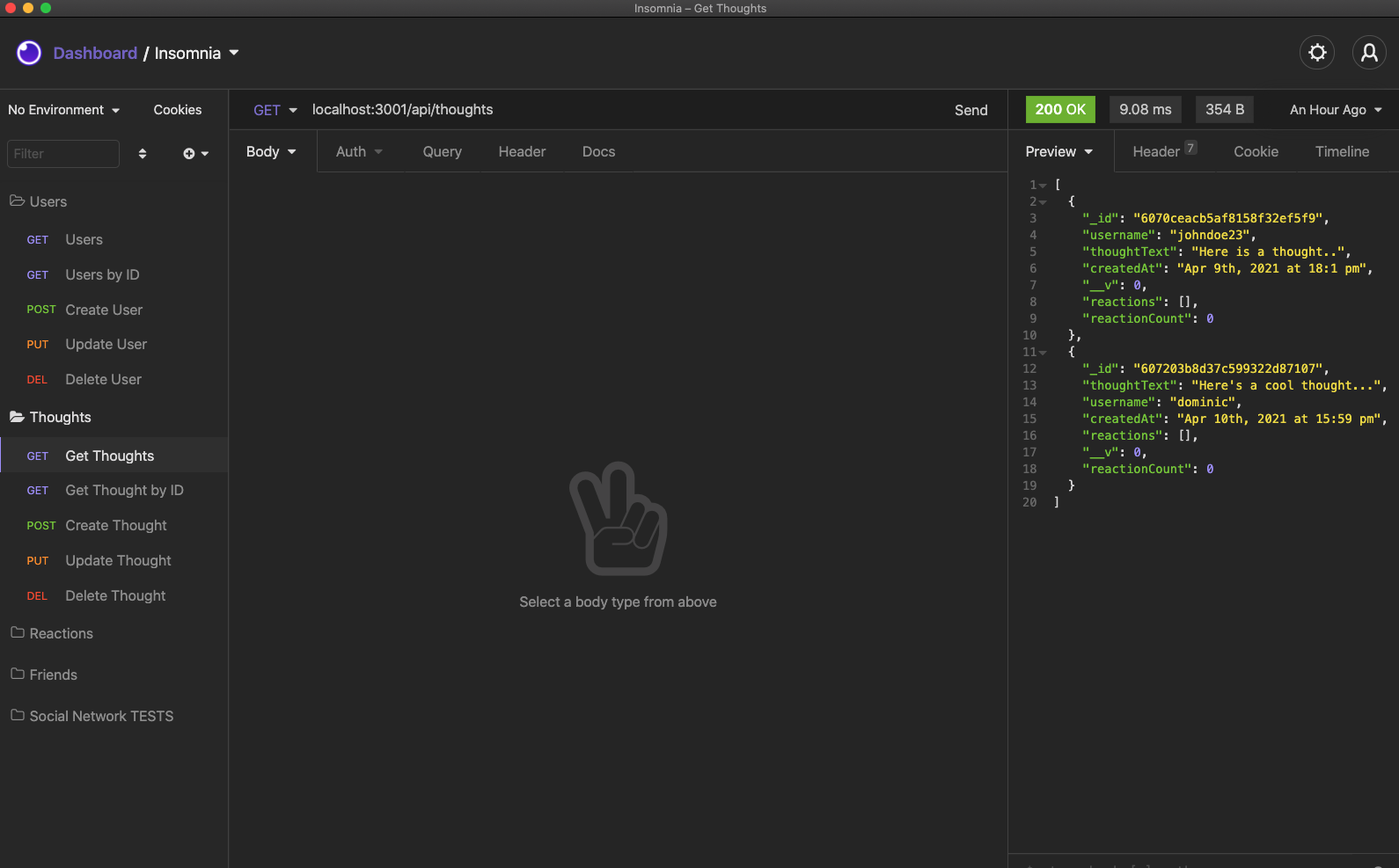Select the Users by ID request
The width and height of the screenshot is (1399, 868).
coord(114,274)
